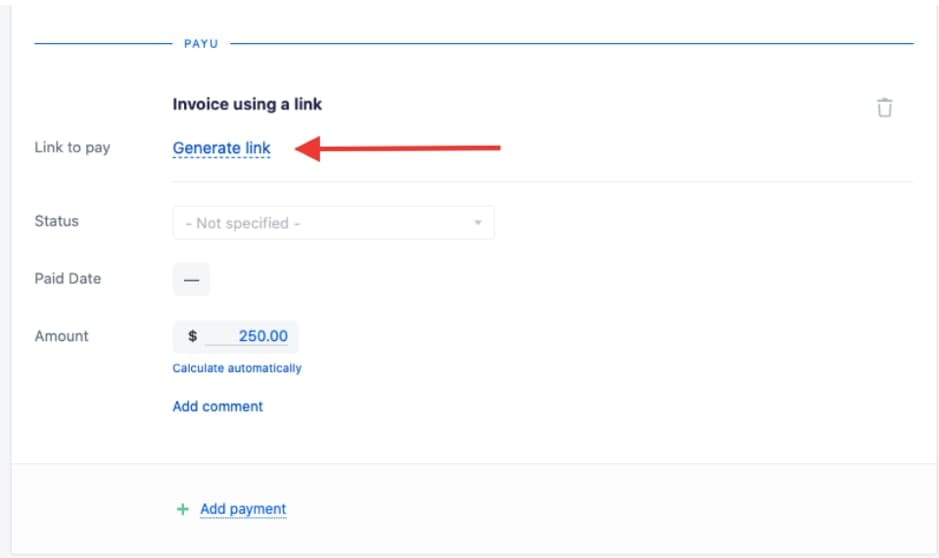Open the Add comment link
Viewport: 939px width, 558px height.
click(217, 407)
